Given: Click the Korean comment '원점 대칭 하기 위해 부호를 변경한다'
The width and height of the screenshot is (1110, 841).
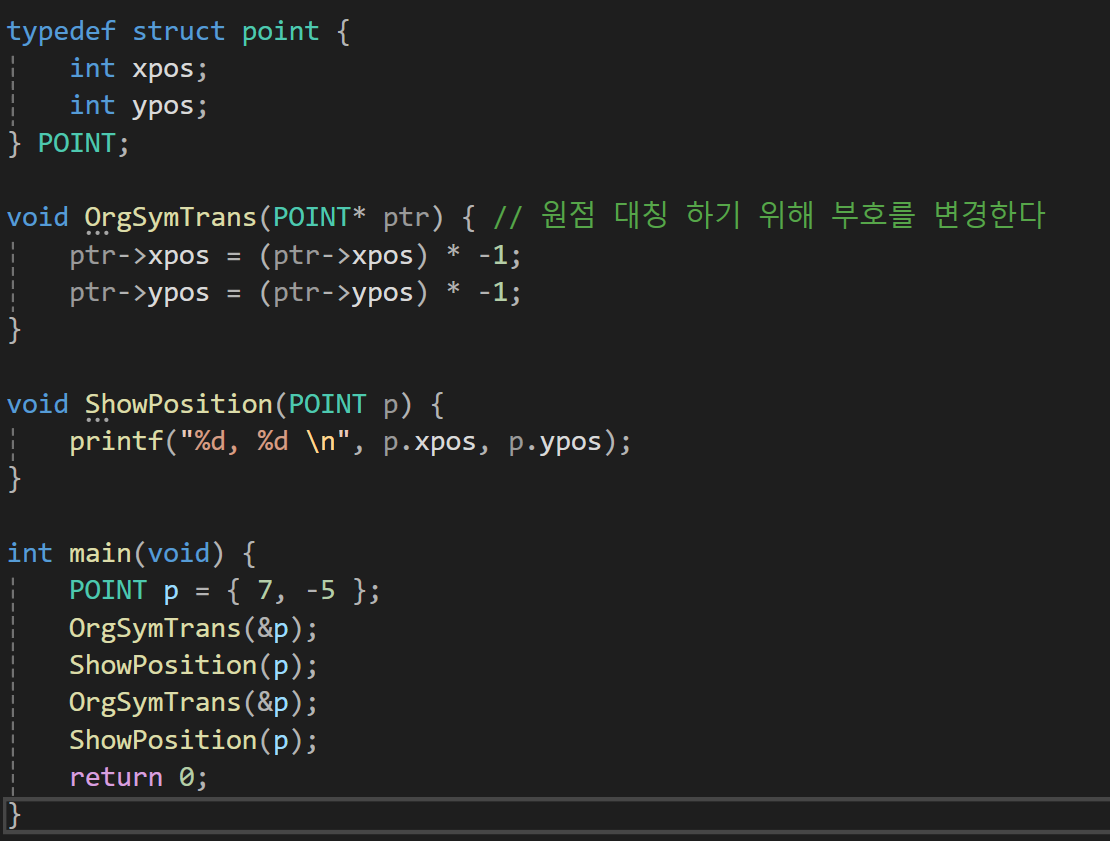Looking at the screenshot, I should [x=794, y=215].
